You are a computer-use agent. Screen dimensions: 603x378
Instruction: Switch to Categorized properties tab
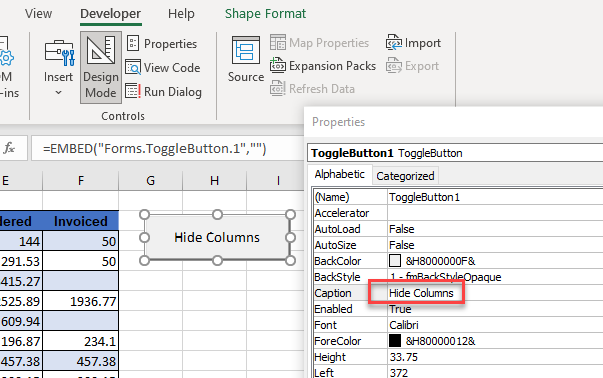[x=405, y=176]
